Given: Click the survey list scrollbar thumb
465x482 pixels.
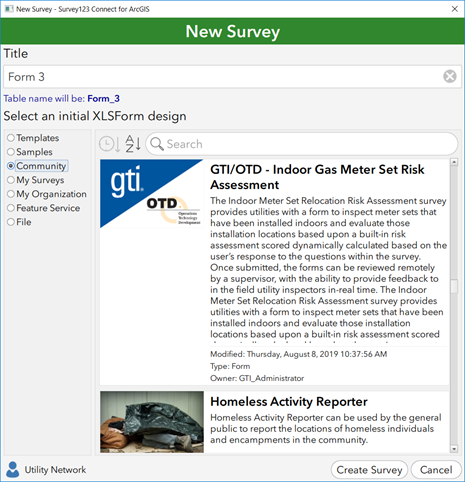Looking at the screenshot, I should [x=454, y=286].
